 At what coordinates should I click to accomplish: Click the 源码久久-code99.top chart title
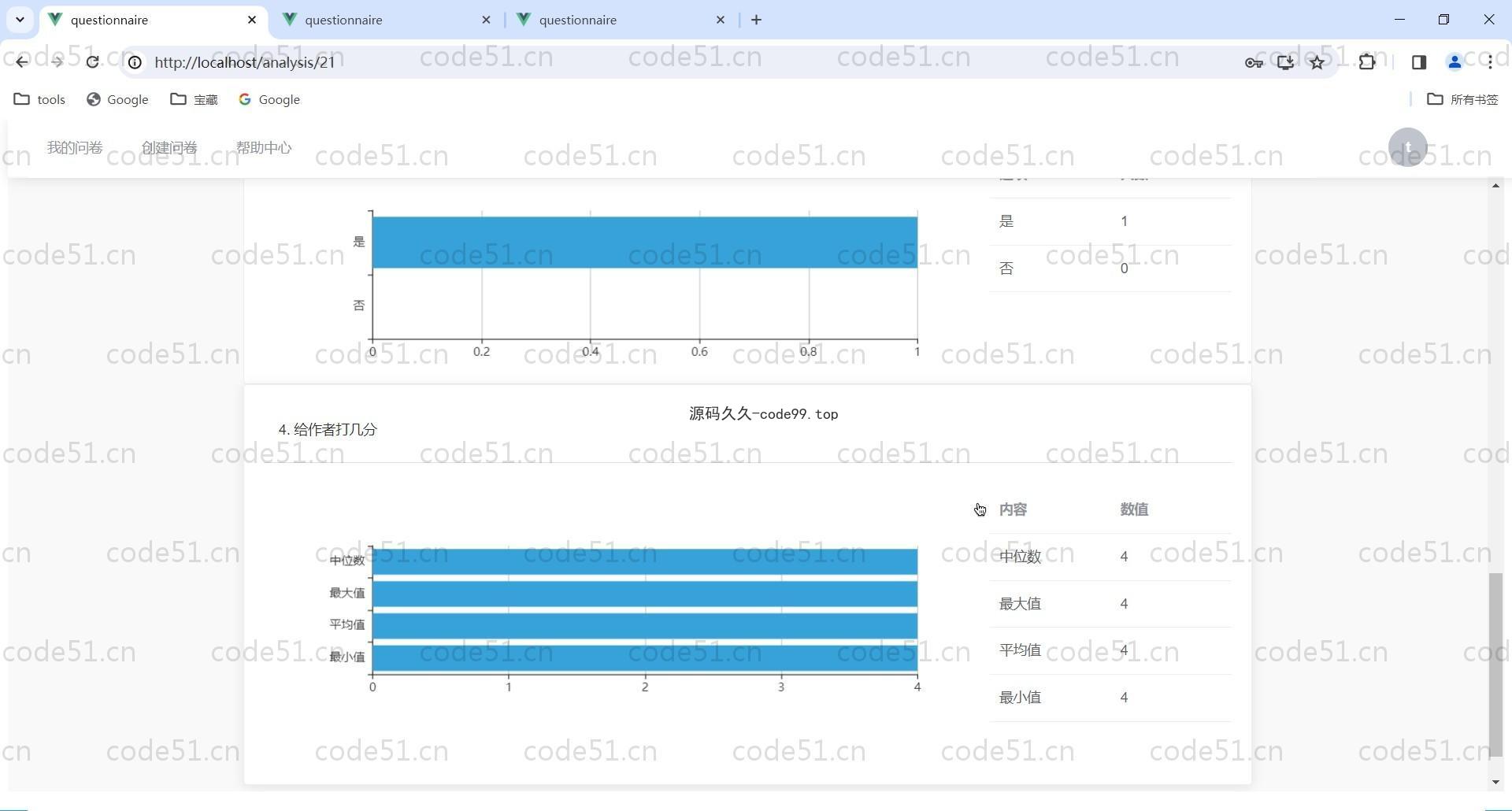click(x=763, y=414)
